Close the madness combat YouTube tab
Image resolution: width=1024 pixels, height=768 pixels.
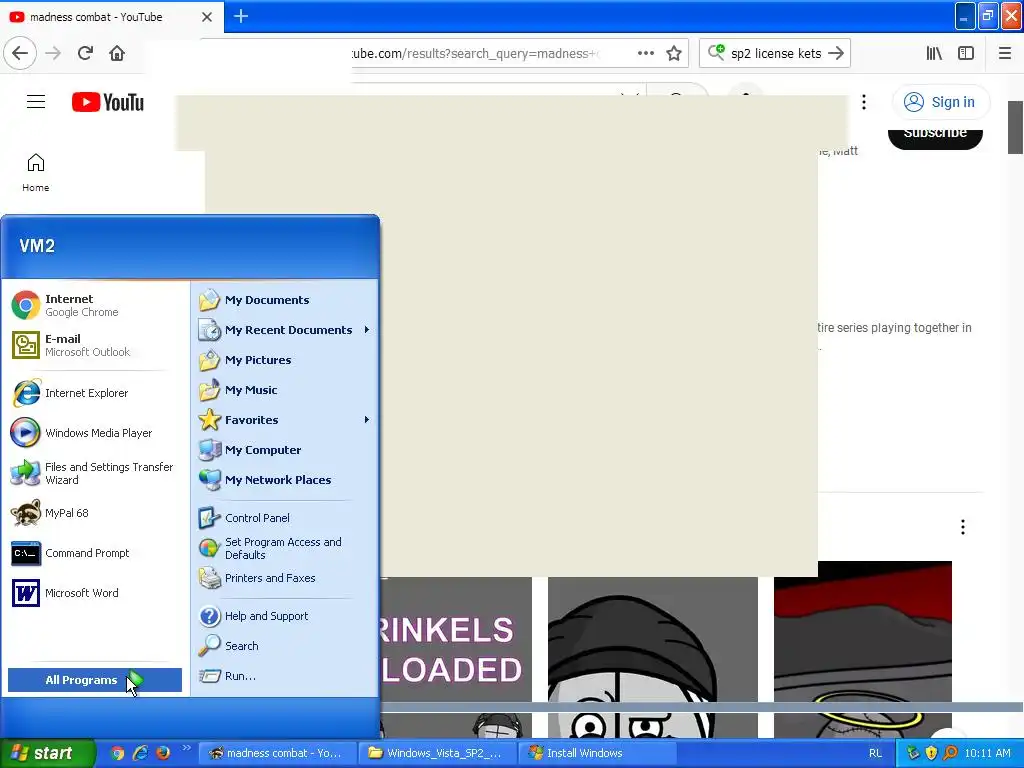click(x=207, y=17)
